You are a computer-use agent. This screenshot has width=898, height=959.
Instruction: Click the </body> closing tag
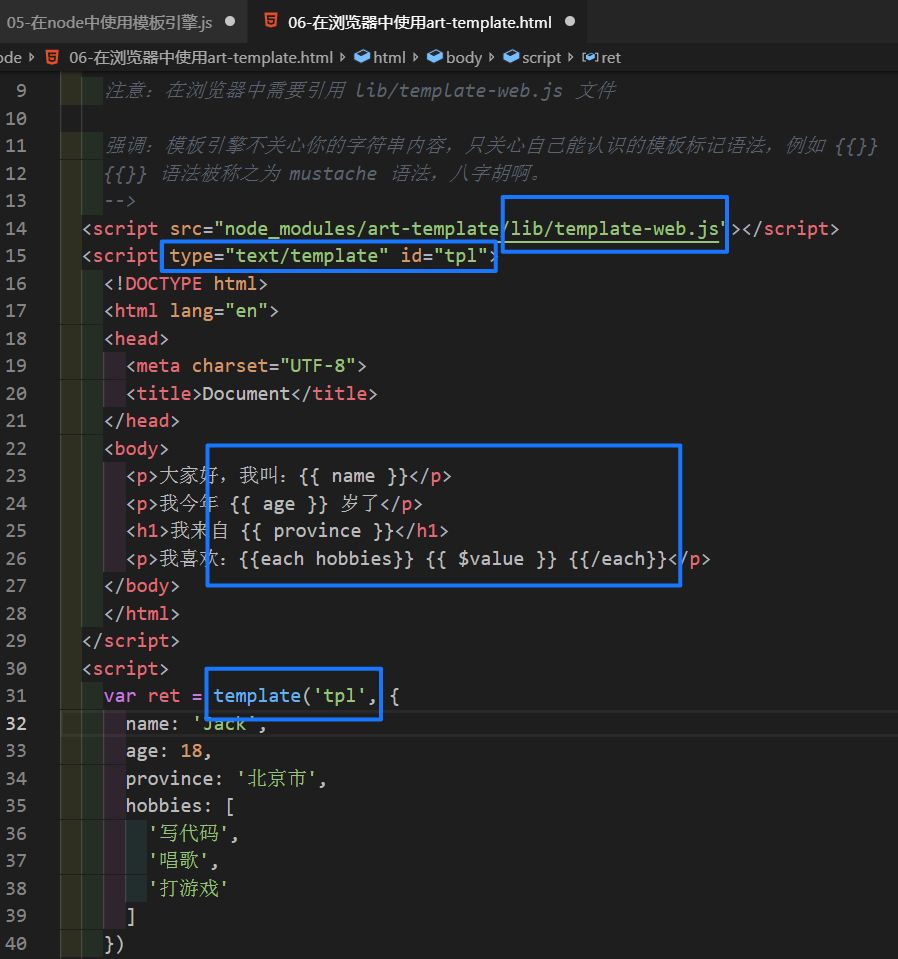coord(141,586)
